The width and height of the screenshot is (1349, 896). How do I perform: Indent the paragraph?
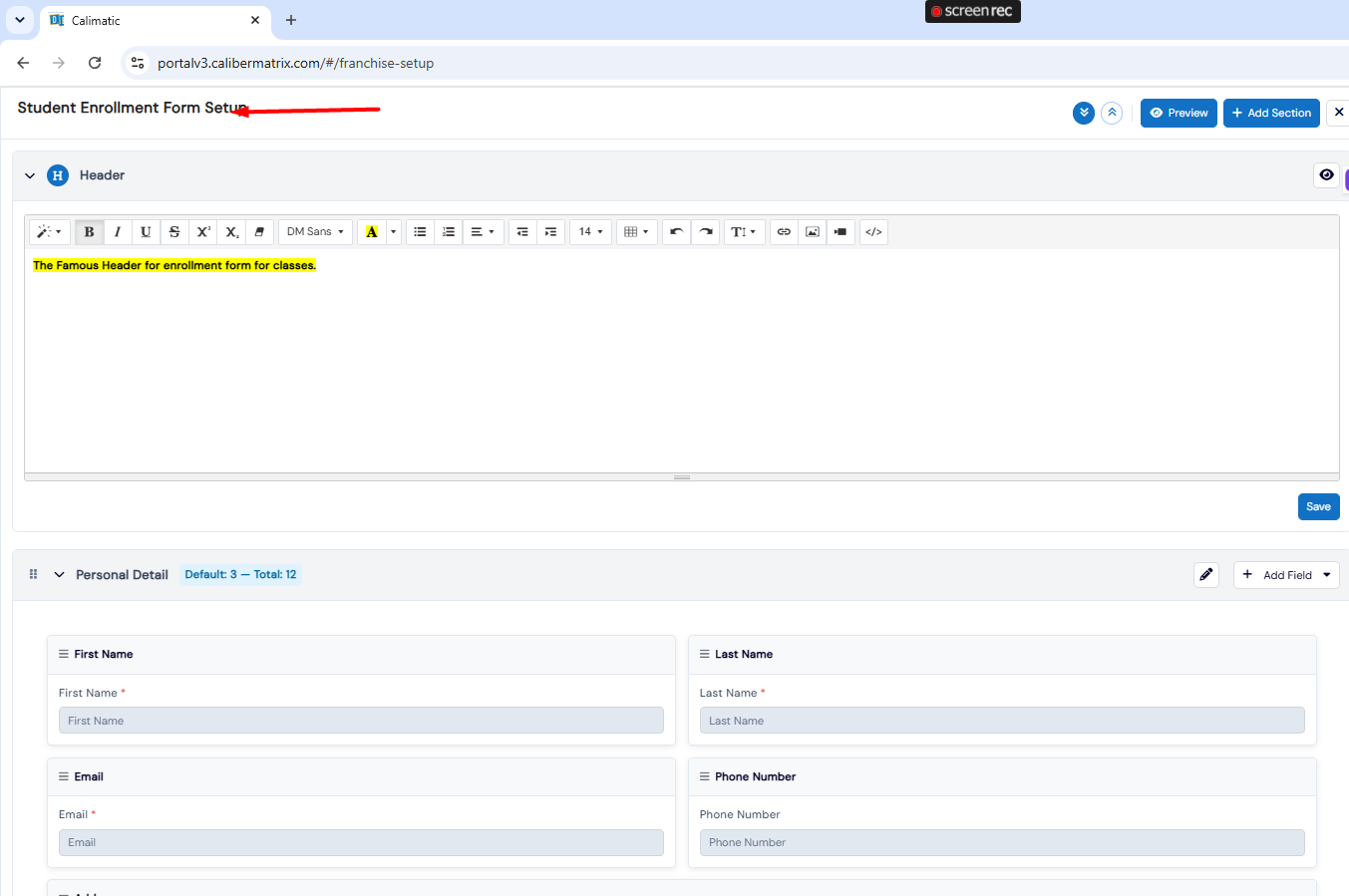click(550, 232)
